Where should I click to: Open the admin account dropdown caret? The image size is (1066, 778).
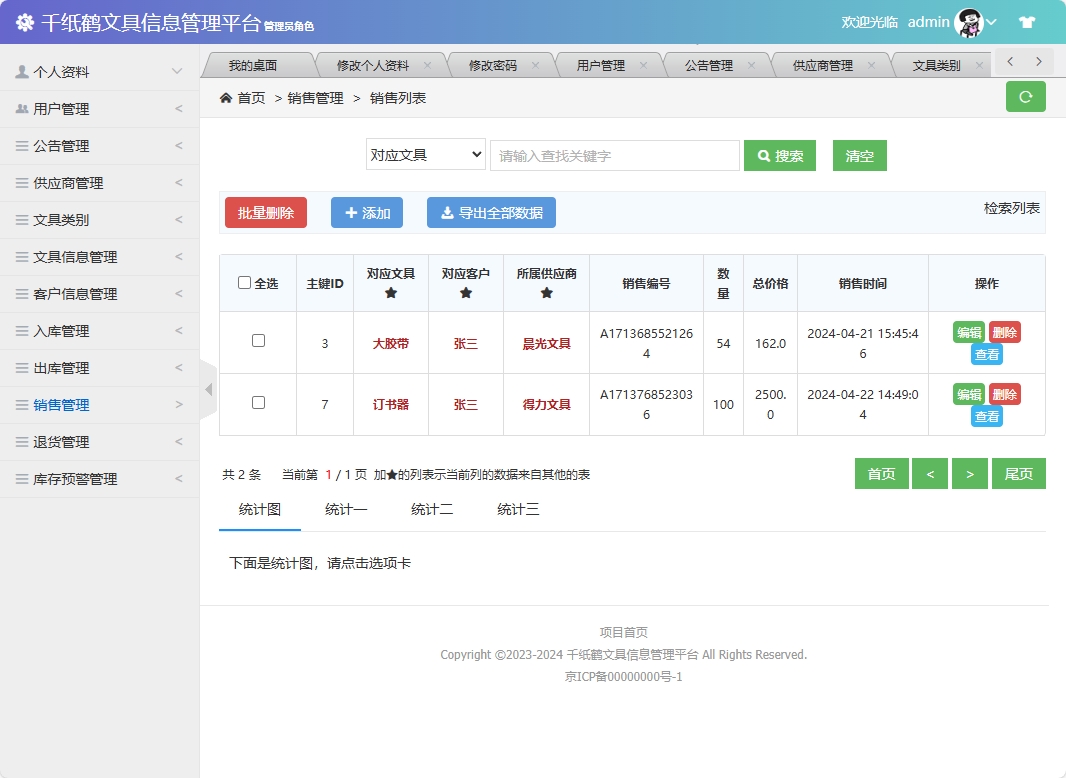pyautogui.click(x=990, y=21)
